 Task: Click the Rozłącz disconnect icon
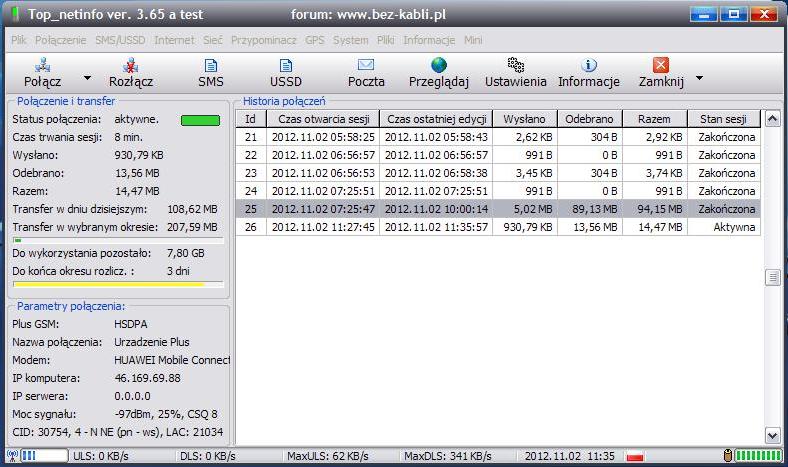coord(131,66)
